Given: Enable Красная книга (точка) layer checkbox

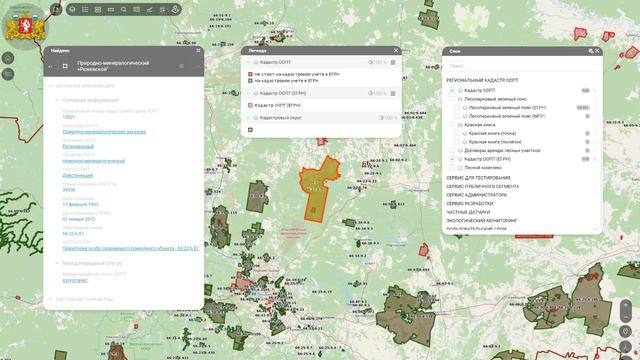Looking at the screenshot, I should pyautogui.click(x=457, y=133).
